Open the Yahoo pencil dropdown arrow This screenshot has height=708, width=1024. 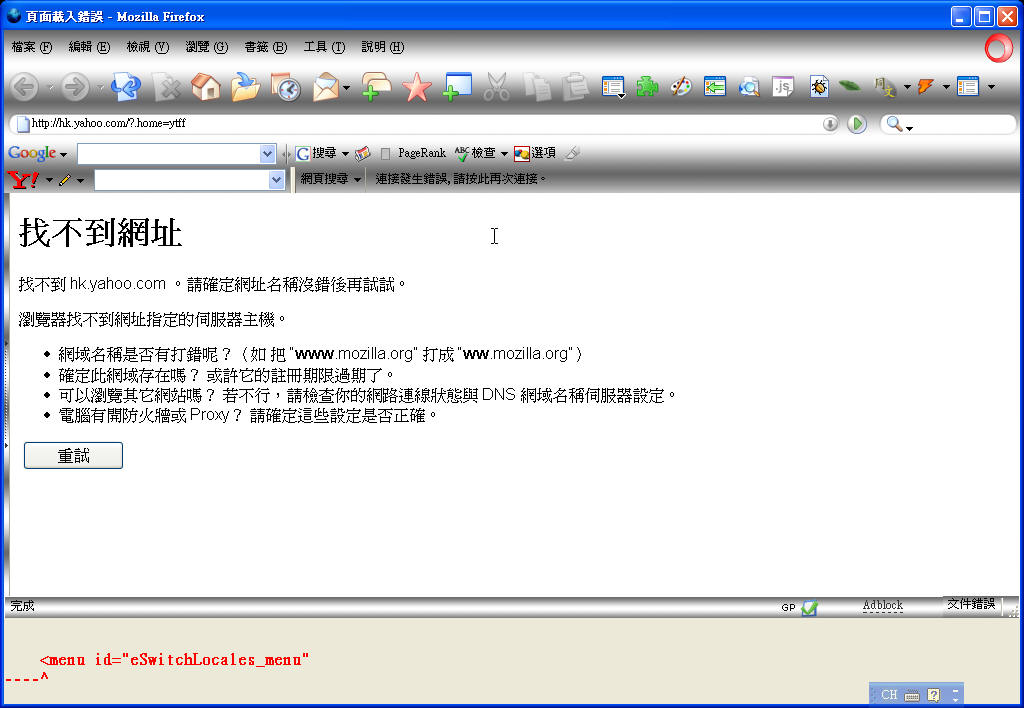pyautogui.click(x=80, y=180)
